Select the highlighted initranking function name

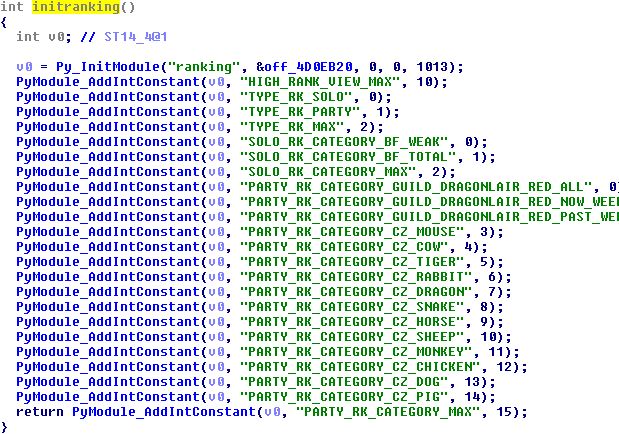pyautogui.click(x=76, y=7)
